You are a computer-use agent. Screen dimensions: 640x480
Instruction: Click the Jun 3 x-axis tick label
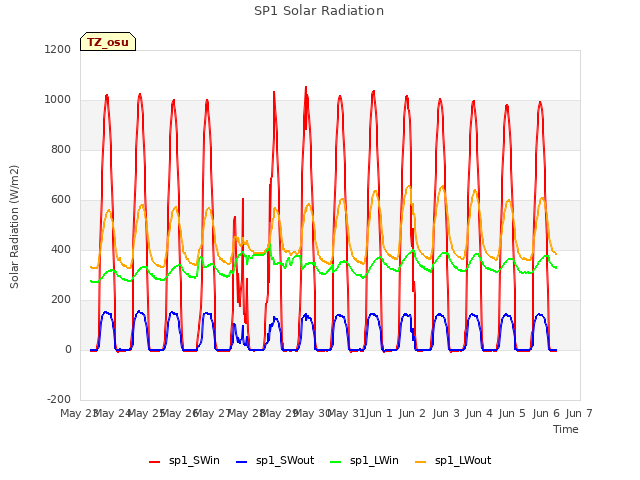click(446, 413)
